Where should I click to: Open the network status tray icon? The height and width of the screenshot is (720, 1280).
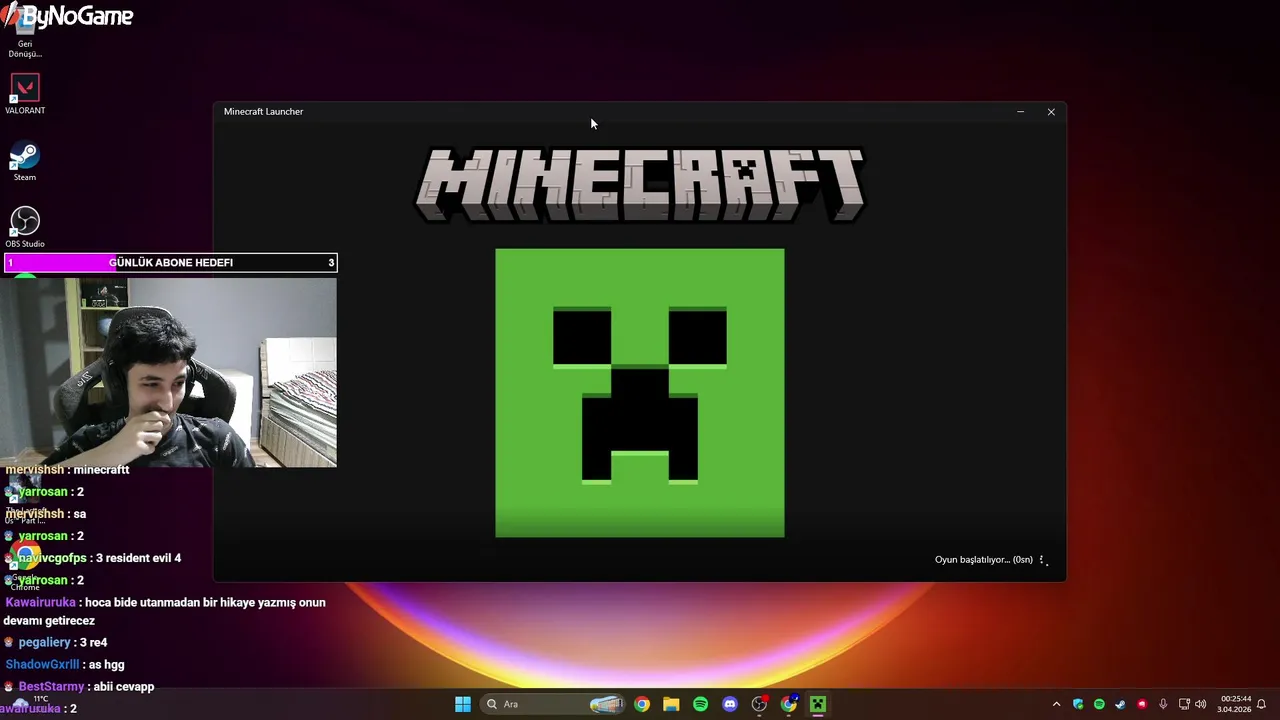click(x=1184, y=704)
